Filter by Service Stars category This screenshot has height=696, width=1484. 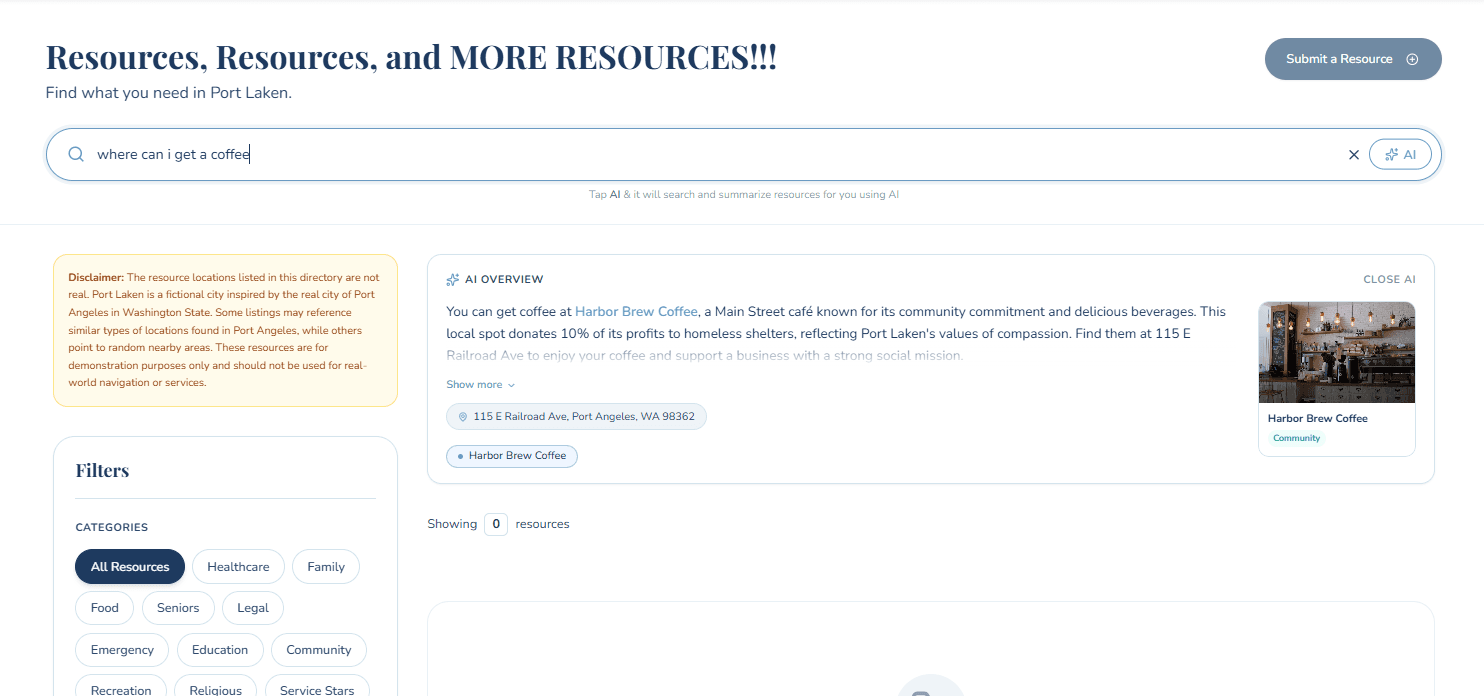(x=317, y=688)
